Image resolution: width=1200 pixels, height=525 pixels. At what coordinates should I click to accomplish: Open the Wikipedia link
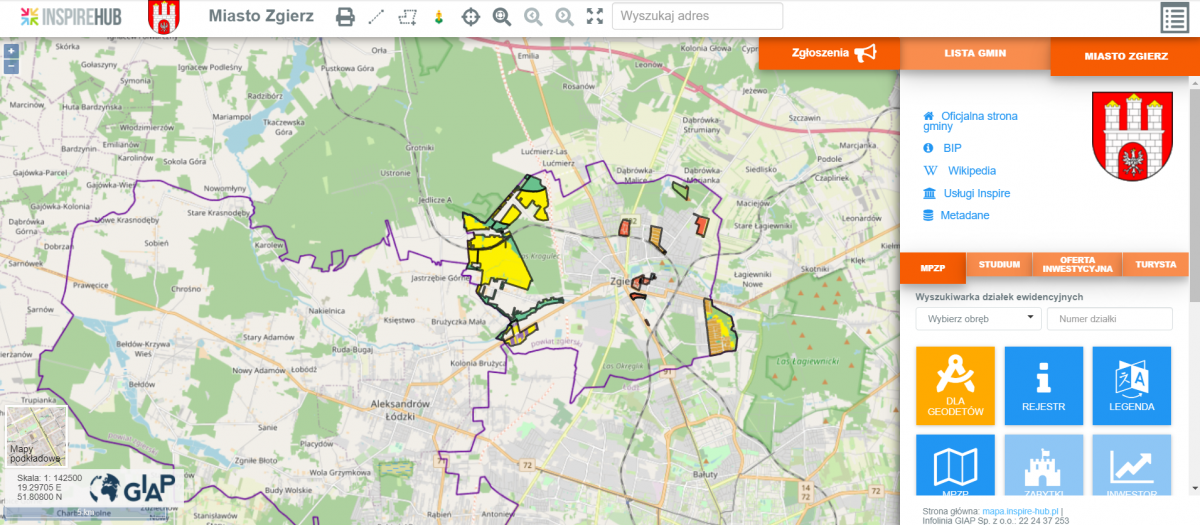click(971, 171)
